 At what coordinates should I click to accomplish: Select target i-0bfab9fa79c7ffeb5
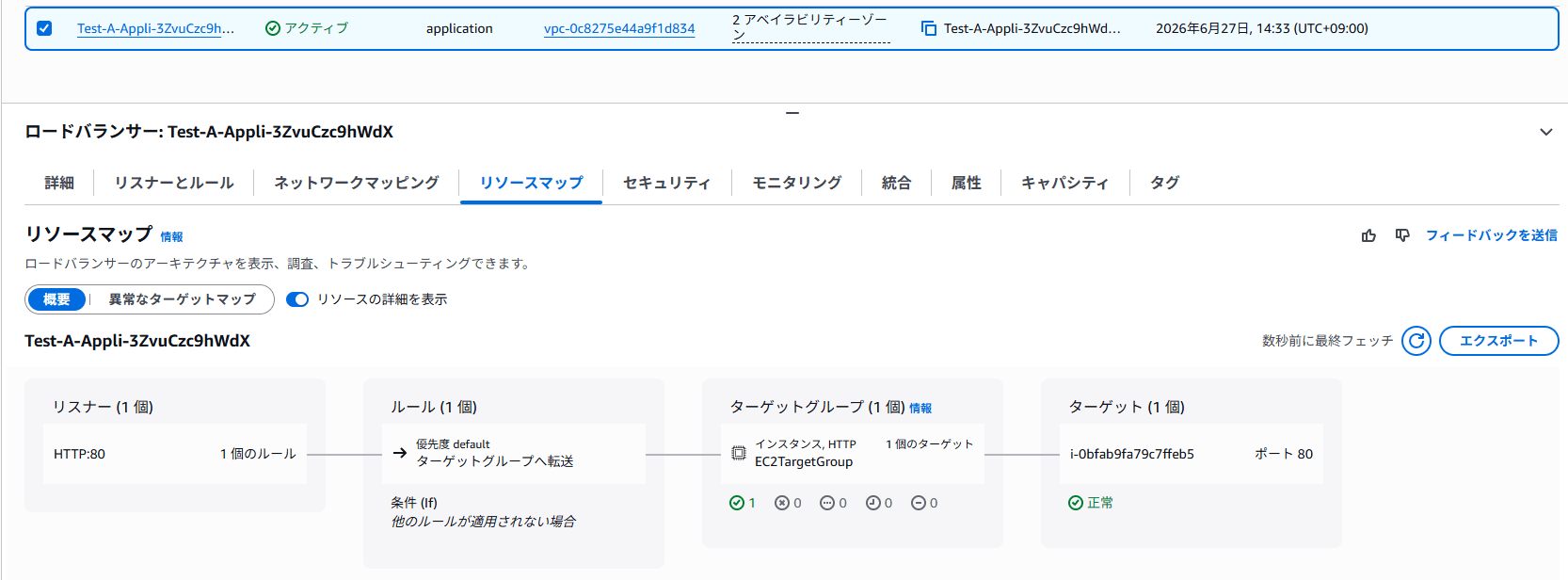coord(1132,454)
